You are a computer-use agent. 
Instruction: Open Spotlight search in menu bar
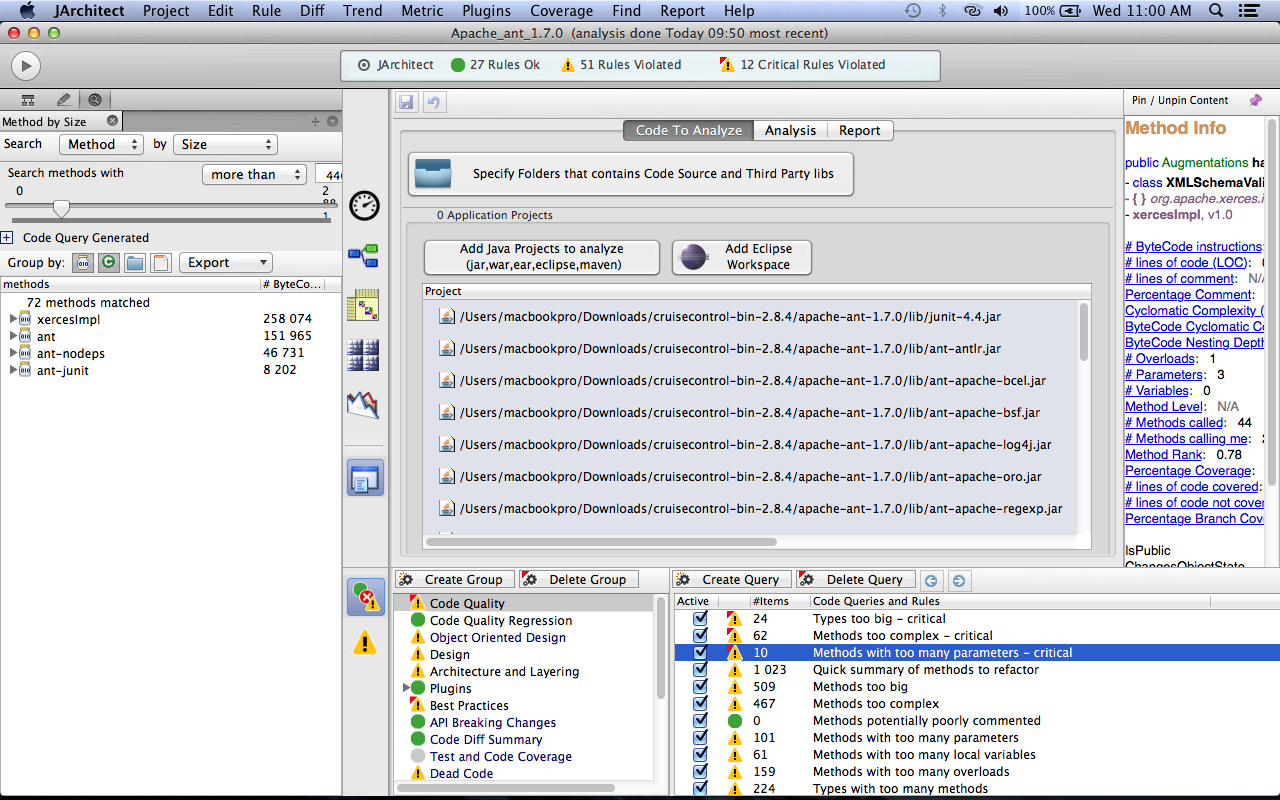[x=1216, y=11]
